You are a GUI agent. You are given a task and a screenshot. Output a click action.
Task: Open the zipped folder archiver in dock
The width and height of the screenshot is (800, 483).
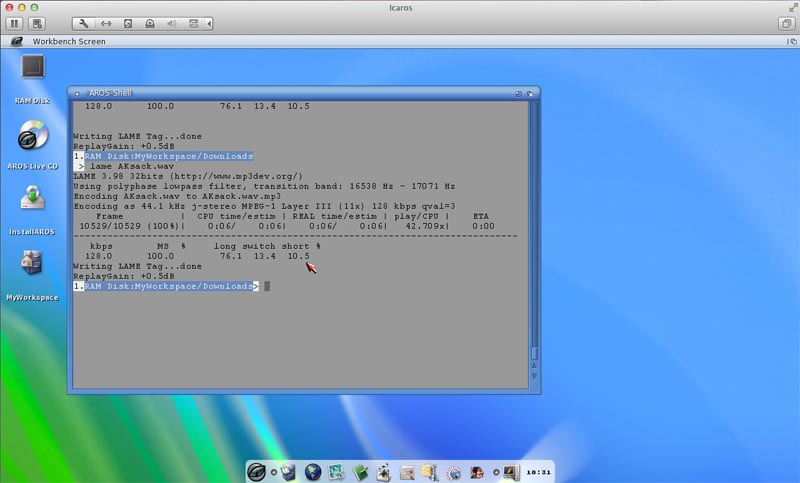pos(430,472)
